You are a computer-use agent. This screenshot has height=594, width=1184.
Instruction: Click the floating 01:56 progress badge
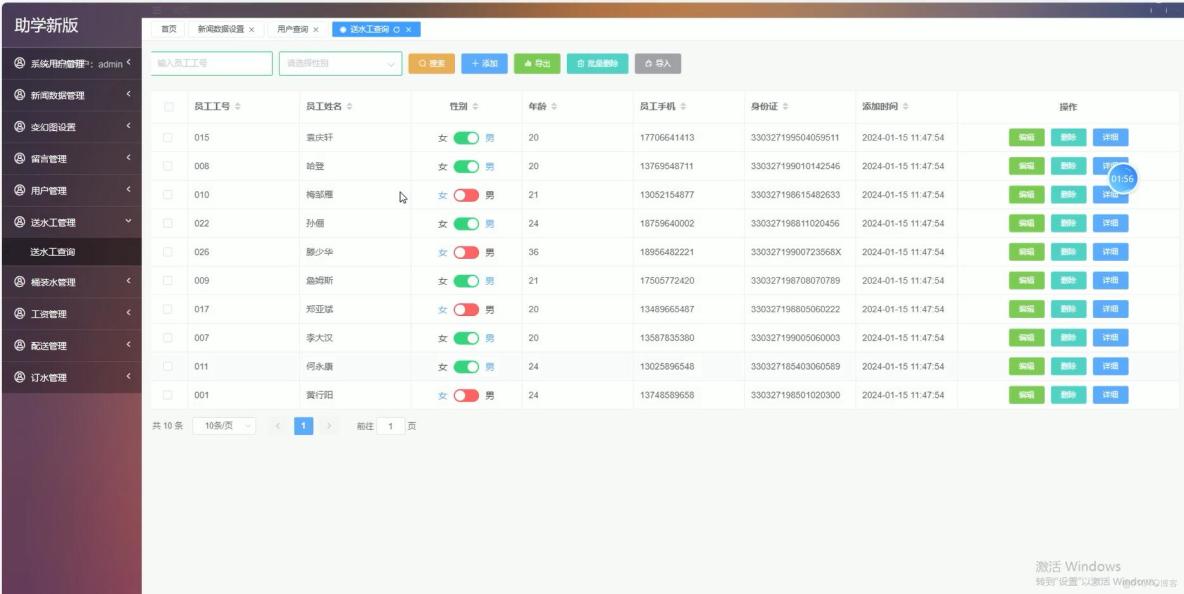[x=1122, y=179]
